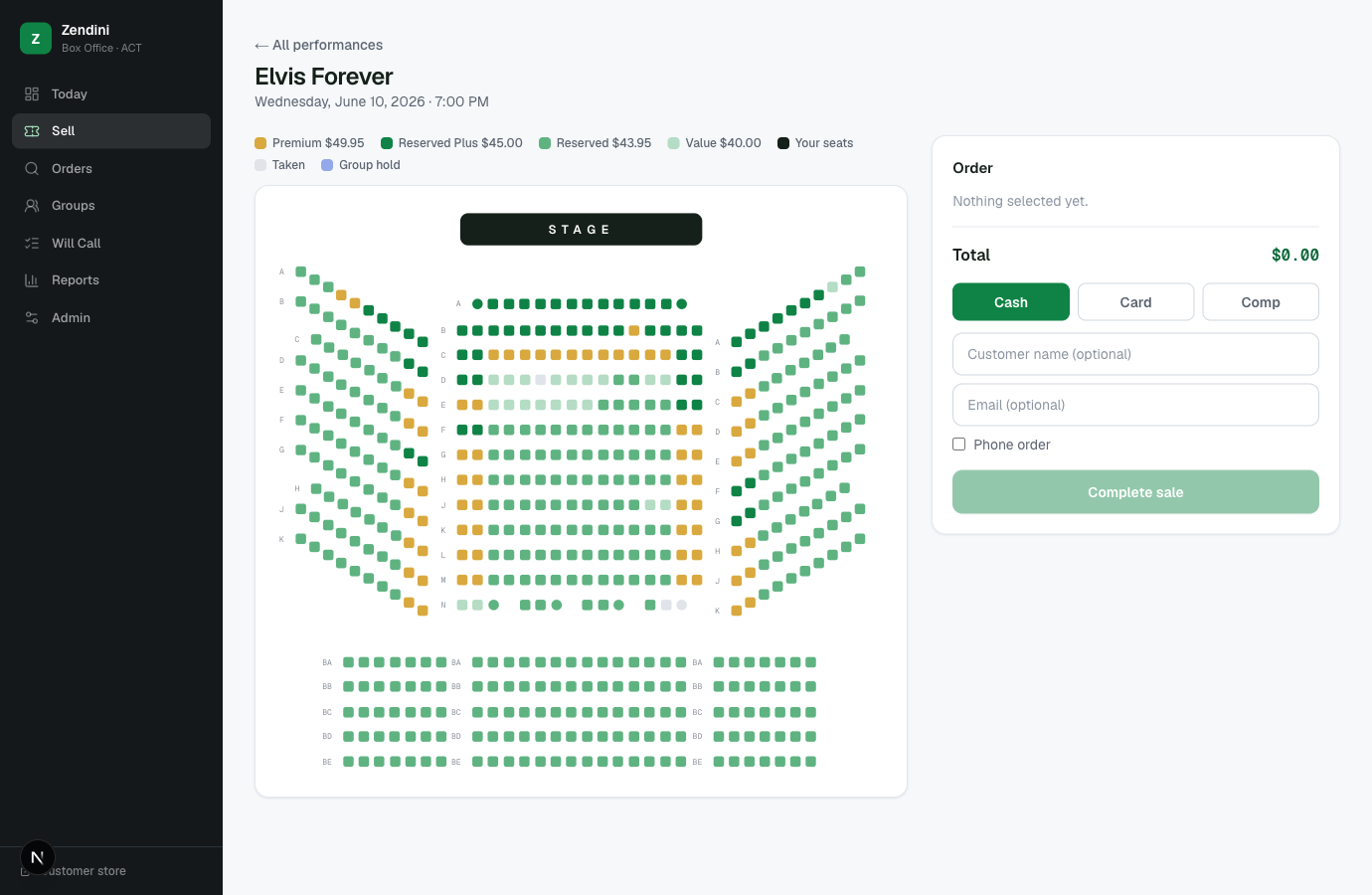This screenshot has height=895, width=1372.
Task: Open Reports chart icon in sidebar
Action: (x=32, y=280)
